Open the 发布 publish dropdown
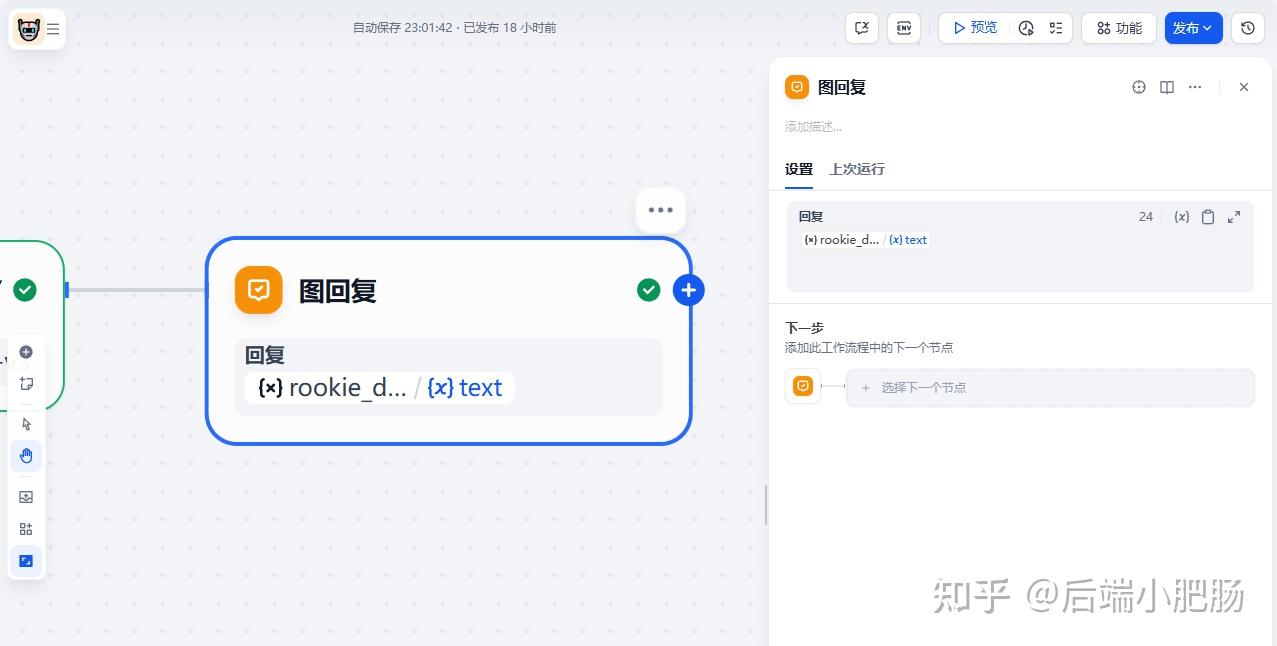The image size is (1277, 646). [1193, 28]
